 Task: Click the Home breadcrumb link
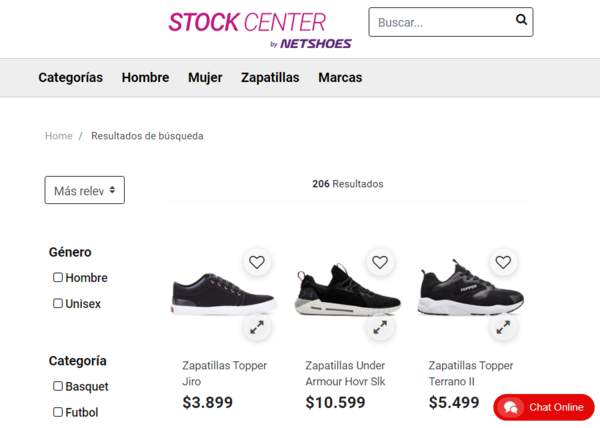pyautogui.click(x=59, y=136)
